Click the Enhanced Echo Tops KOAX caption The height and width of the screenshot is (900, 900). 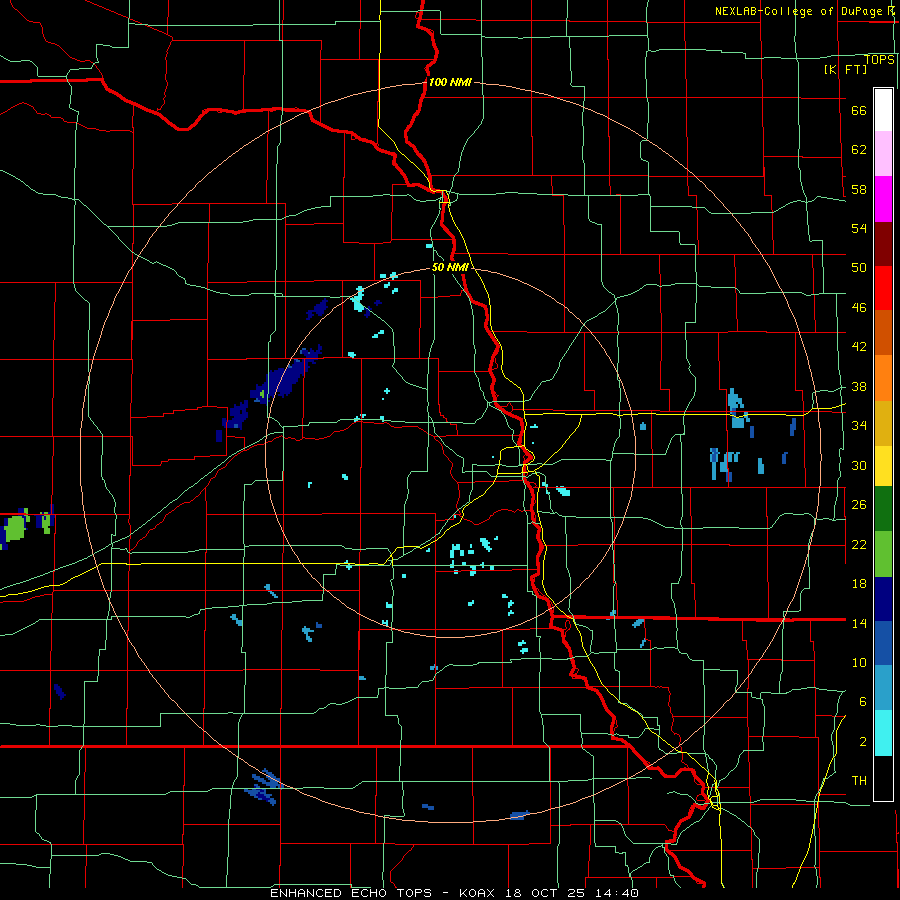(x=454, y=893)
